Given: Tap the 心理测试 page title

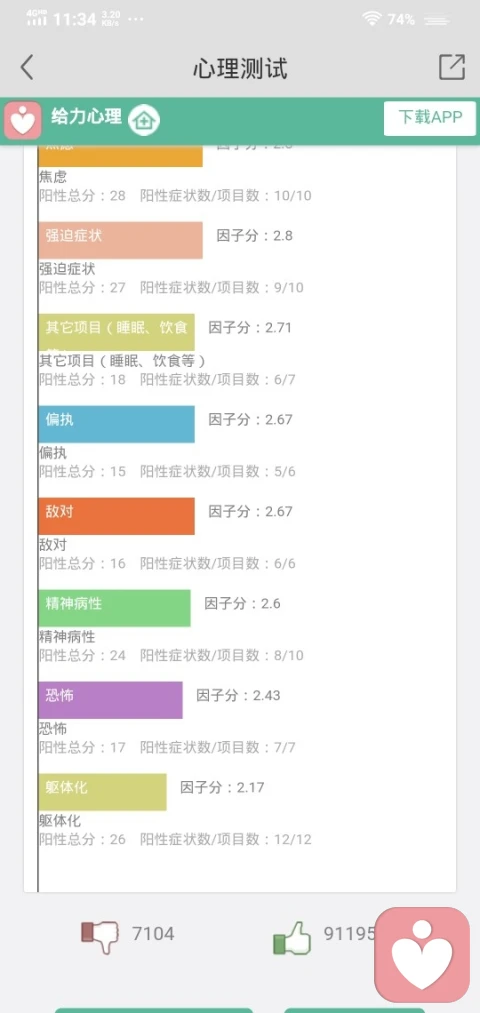Looking at the screenshot, I should pos(240,68).
